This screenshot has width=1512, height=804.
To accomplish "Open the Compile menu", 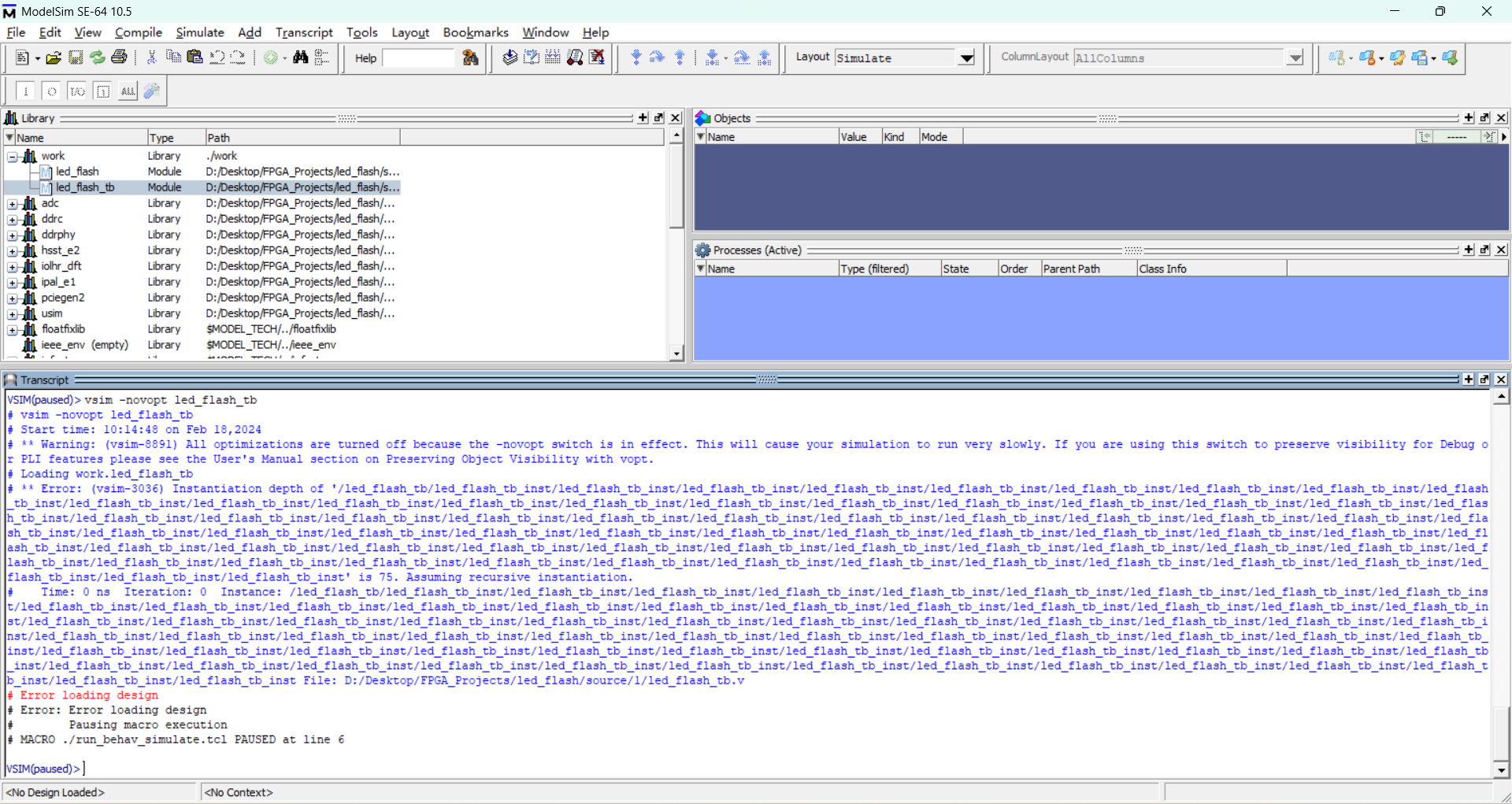I will 139,32.
